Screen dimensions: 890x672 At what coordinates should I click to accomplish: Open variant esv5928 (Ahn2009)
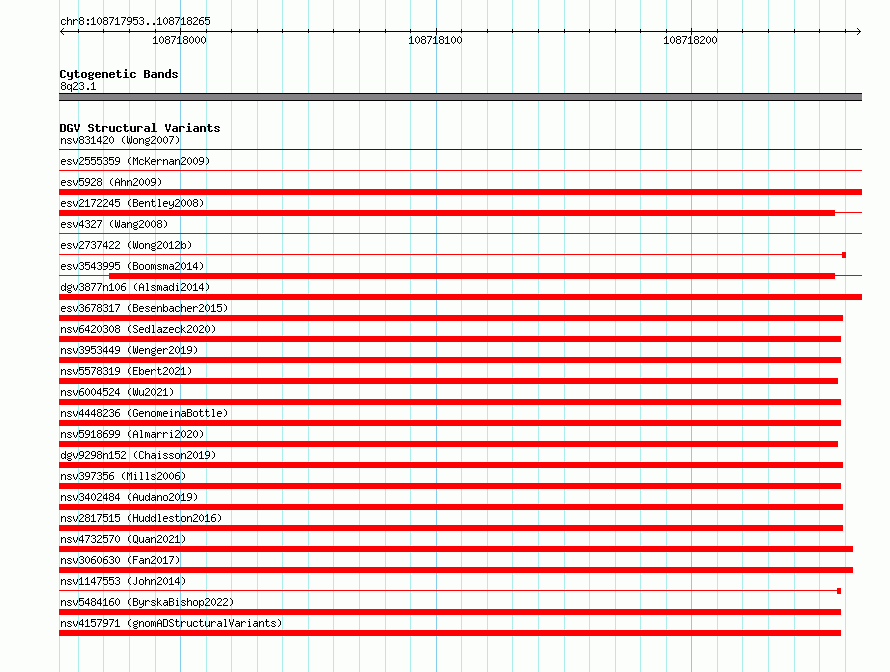click(111, 182)
